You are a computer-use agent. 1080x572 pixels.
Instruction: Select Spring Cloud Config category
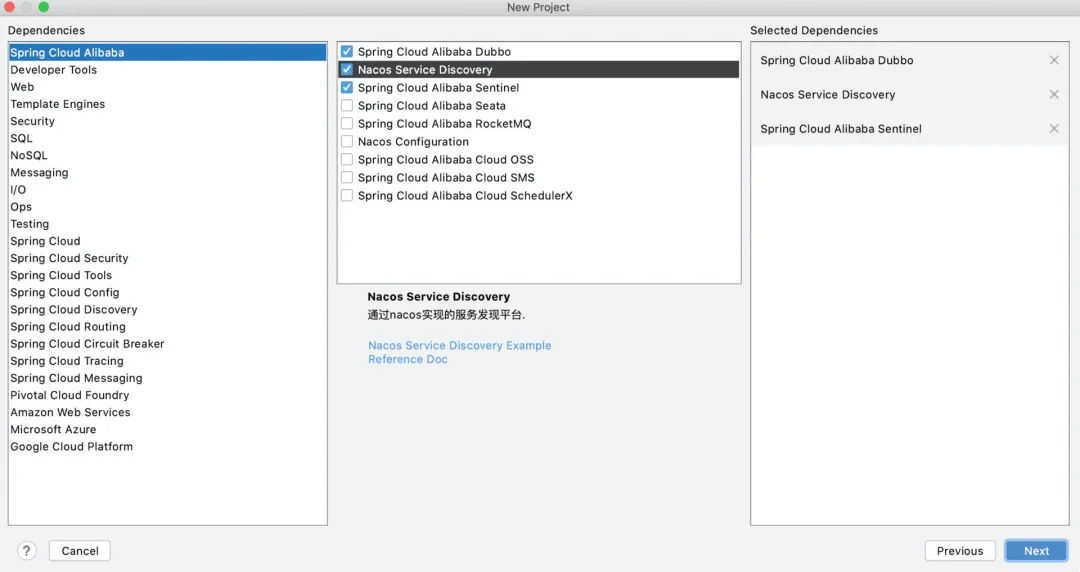[x=167, y=292]
